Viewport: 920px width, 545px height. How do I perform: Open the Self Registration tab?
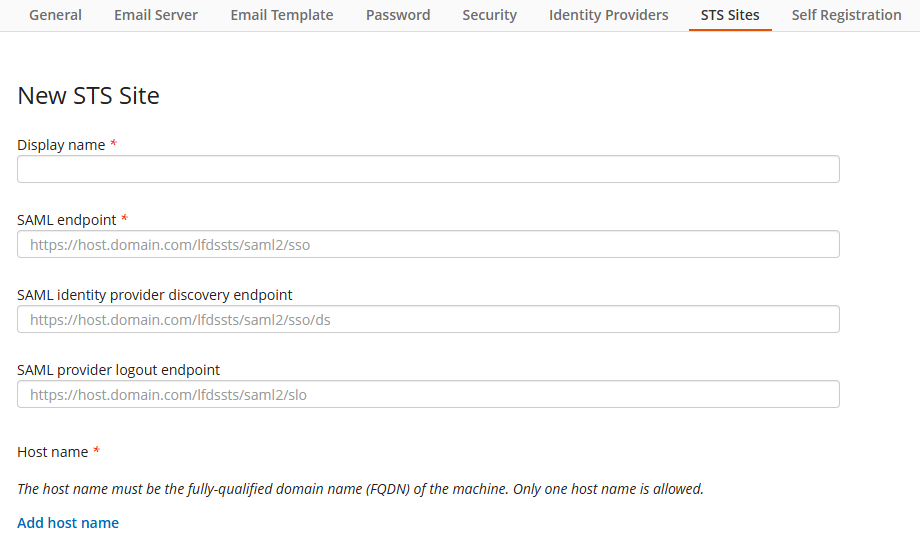coord(846,15)
